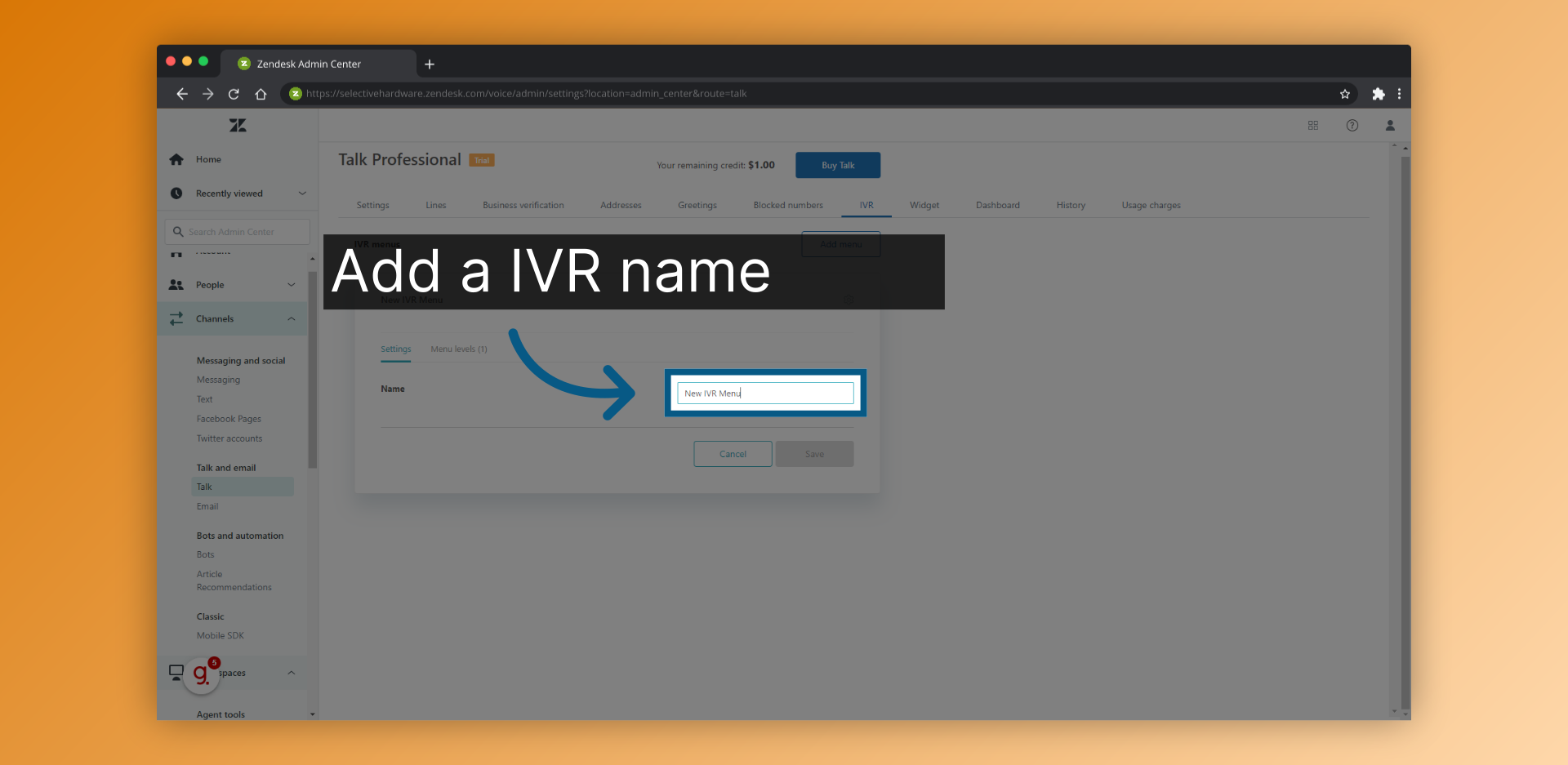Open Text under Messaging and social
This screenshot has width=1568, height=765.
[x=204, y=399]
